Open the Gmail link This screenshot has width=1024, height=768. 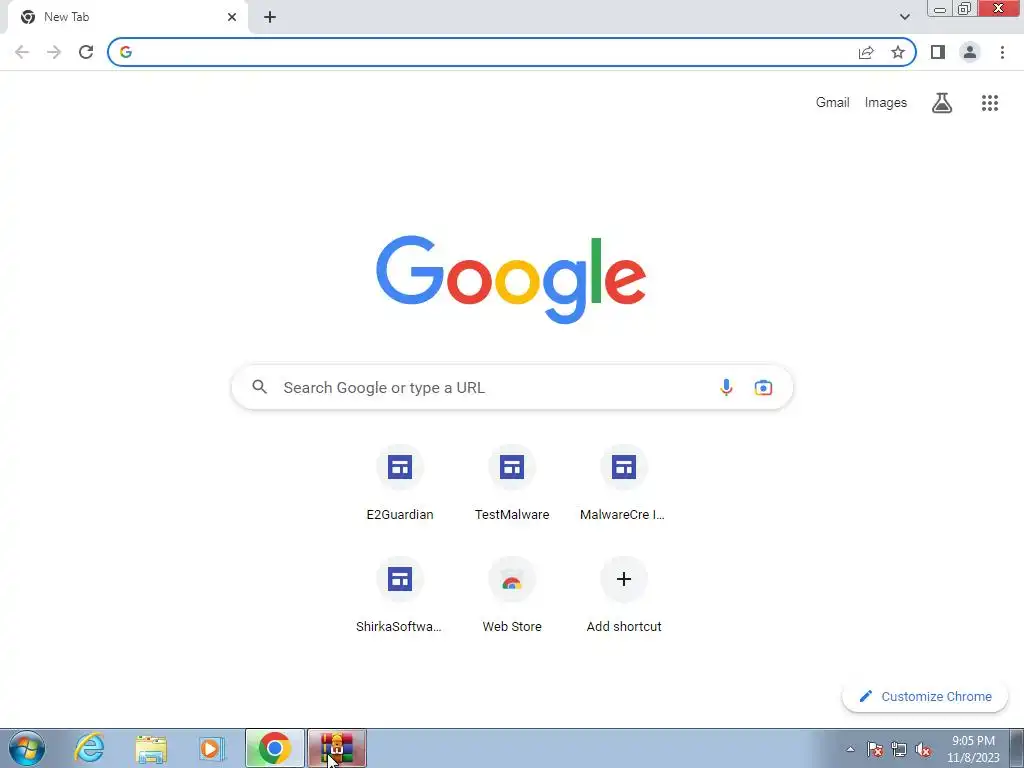point(832,103)
